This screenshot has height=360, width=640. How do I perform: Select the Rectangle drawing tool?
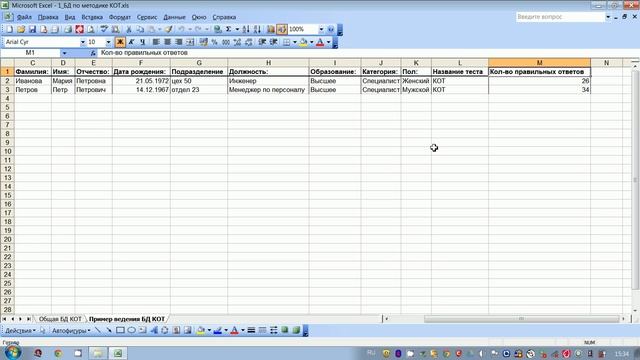(120, 330)
